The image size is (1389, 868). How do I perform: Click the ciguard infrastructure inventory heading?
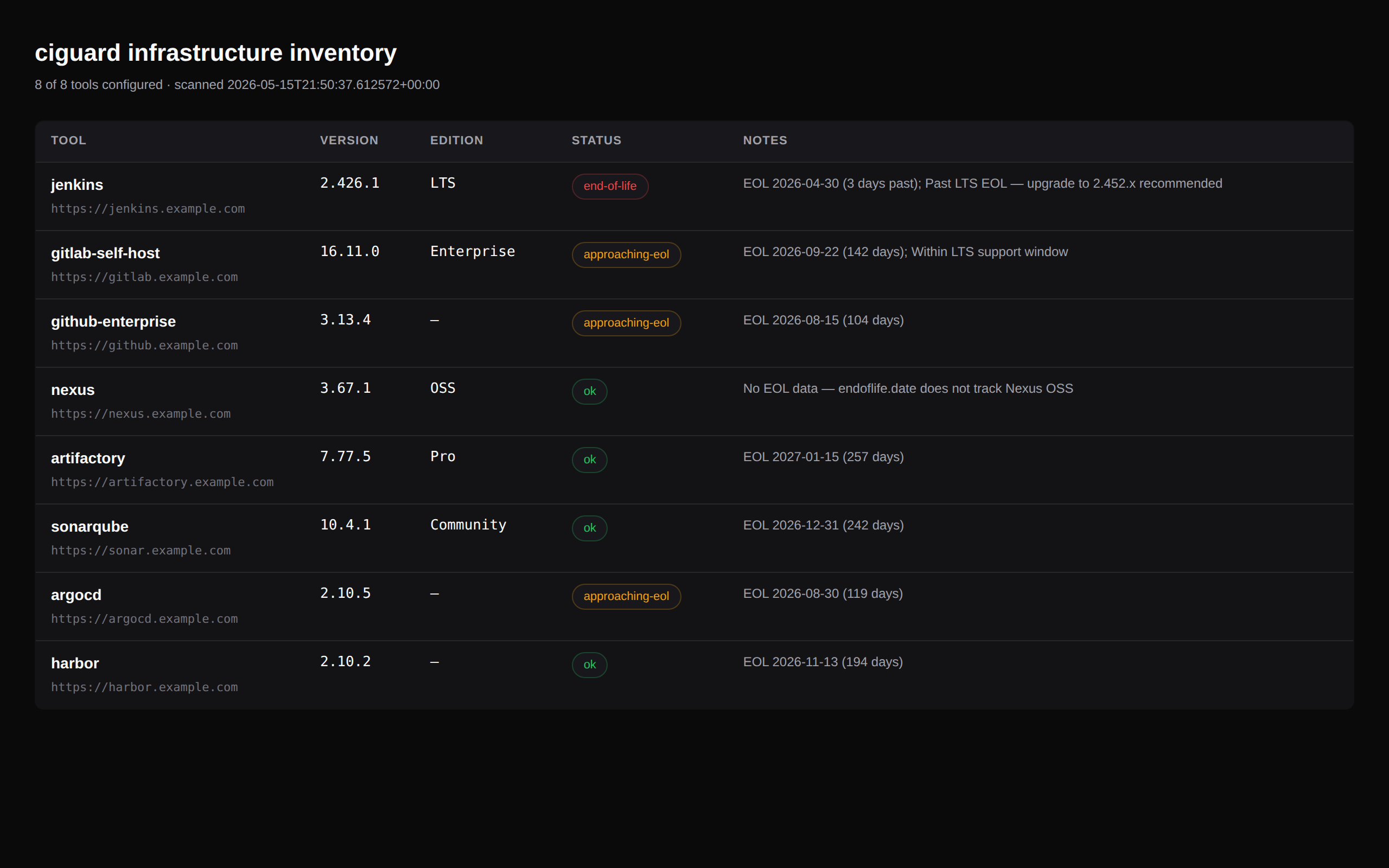point(216,53)
